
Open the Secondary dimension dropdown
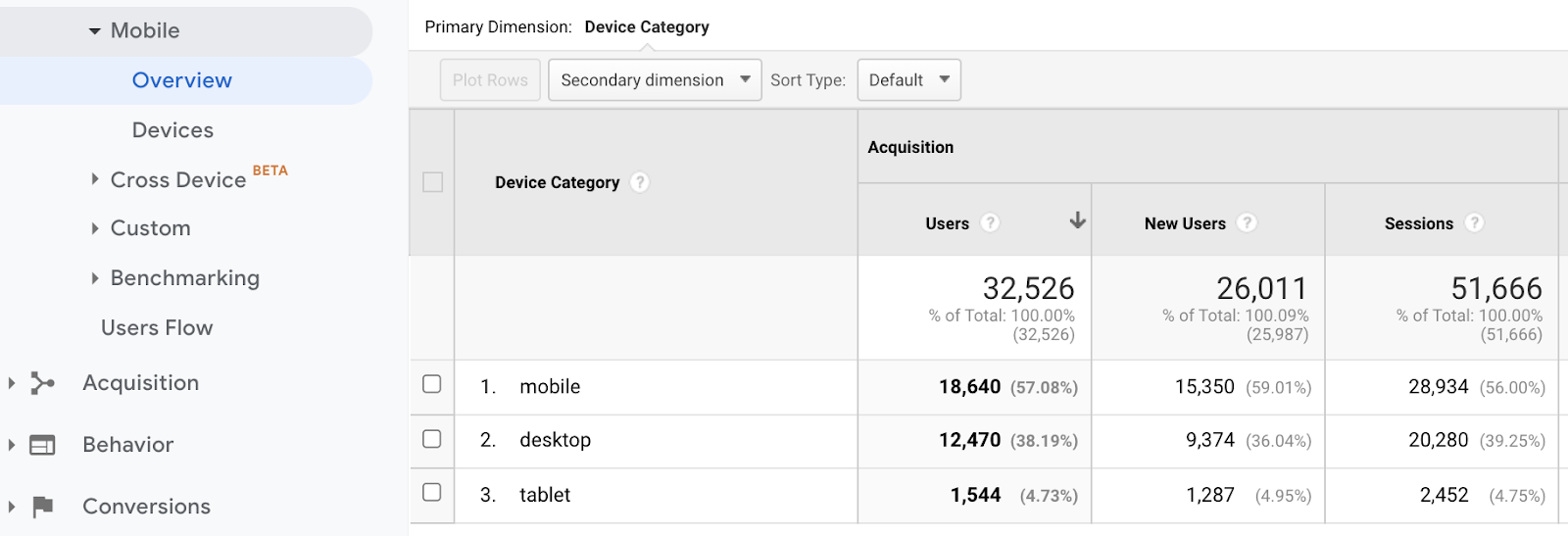point(654,80)
